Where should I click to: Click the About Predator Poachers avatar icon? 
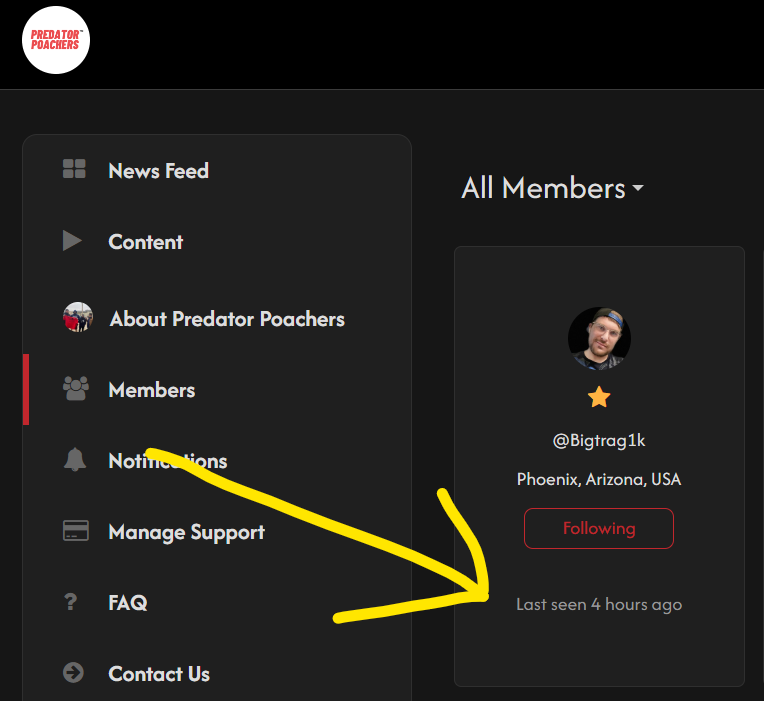tap(78, 317)
